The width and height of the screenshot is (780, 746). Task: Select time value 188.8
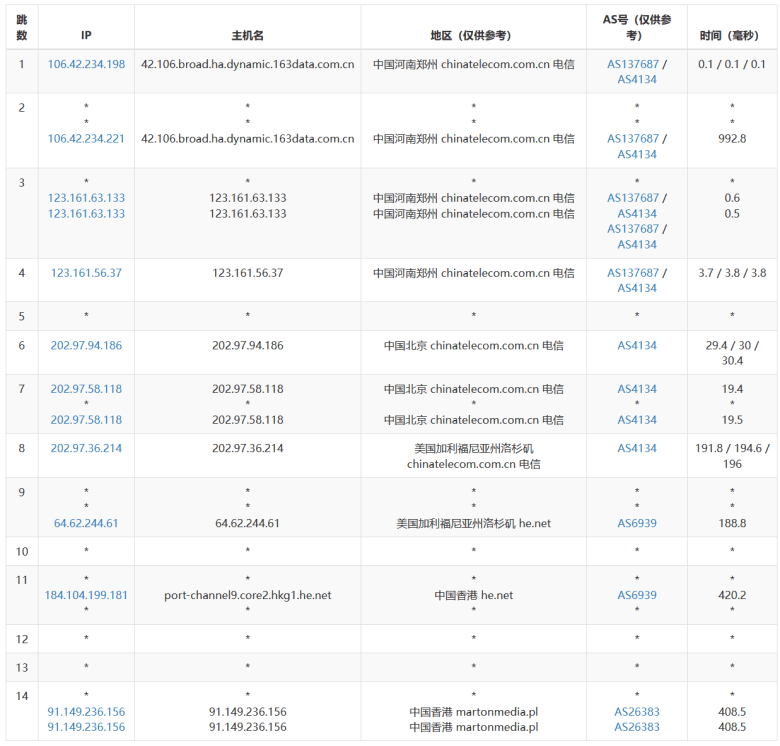732,523
